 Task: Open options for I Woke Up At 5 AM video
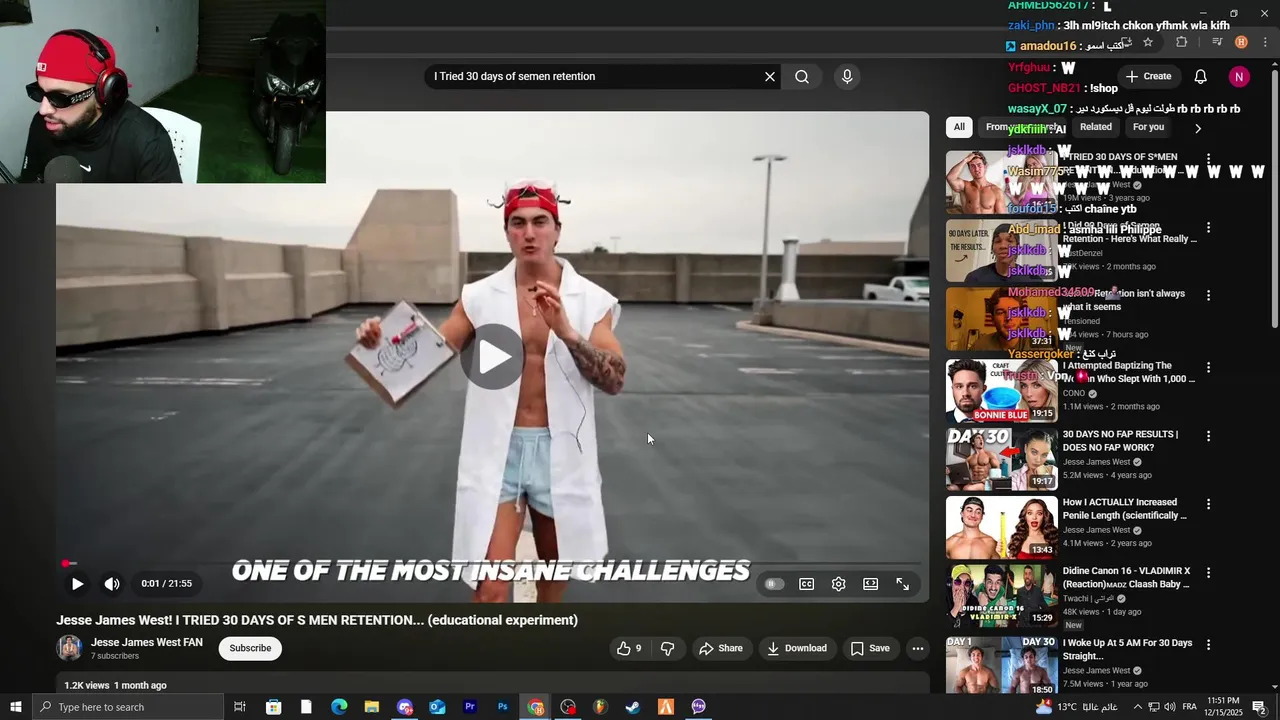click(x=1208, y=645)
